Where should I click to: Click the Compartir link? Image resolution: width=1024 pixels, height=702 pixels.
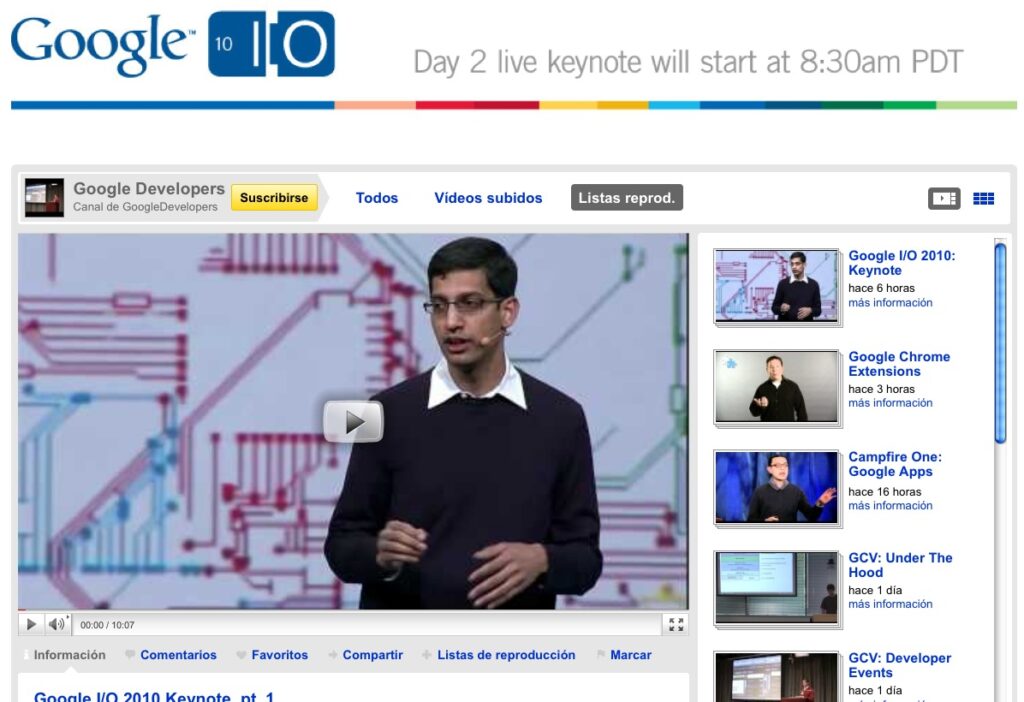point(372,655)
